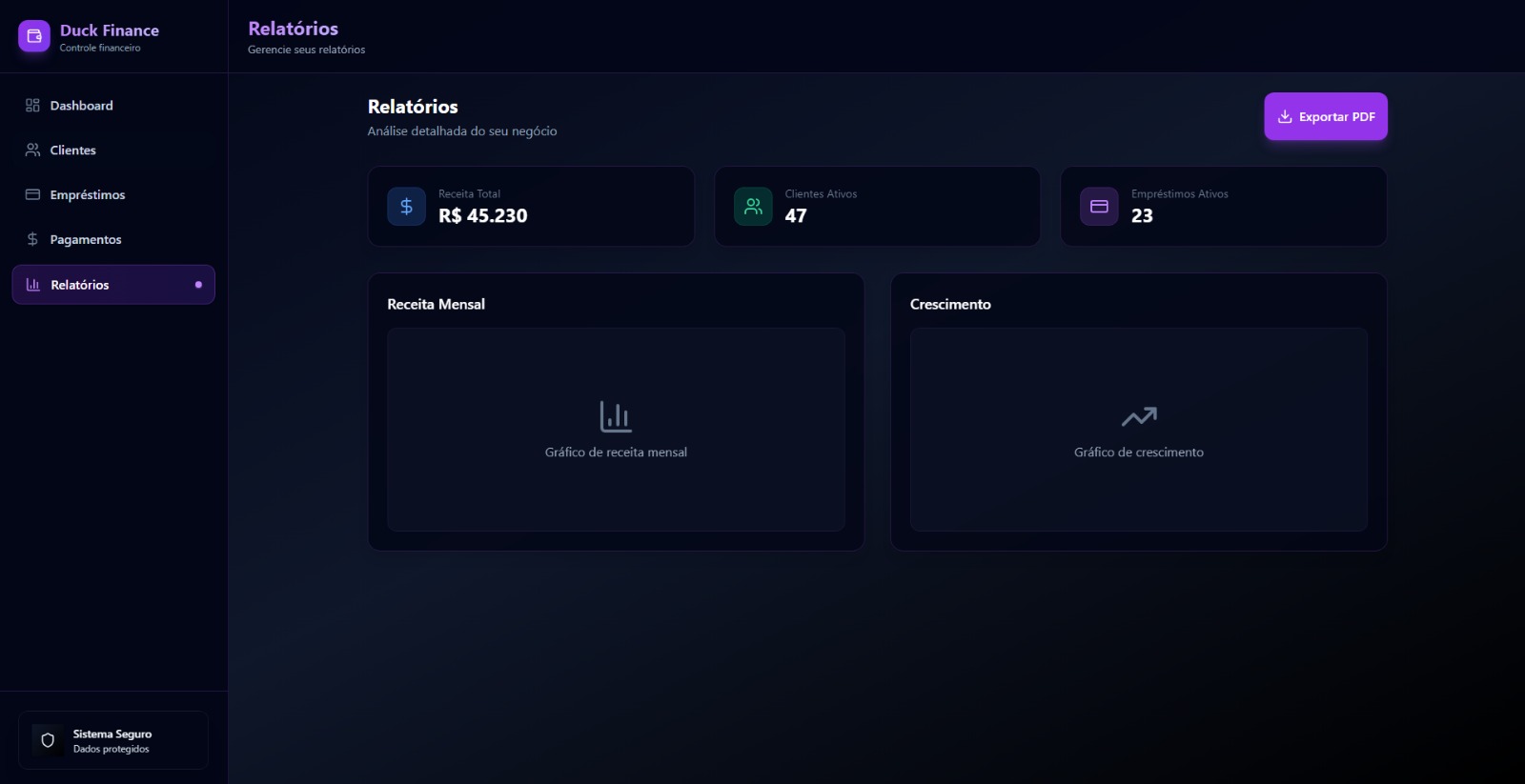Image resolution: width=1525 pixels, height=784 pixels.
Task: Click the green users icon in Clientes Ativos card
Action: coord(753,207)
